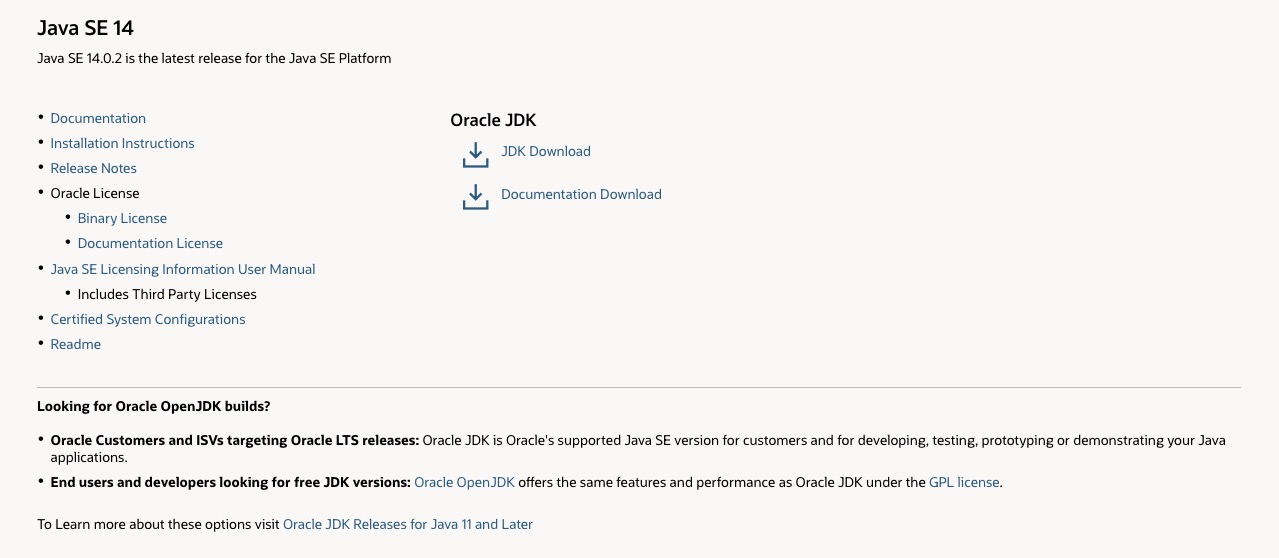Open the Readme link

(76, 344)
